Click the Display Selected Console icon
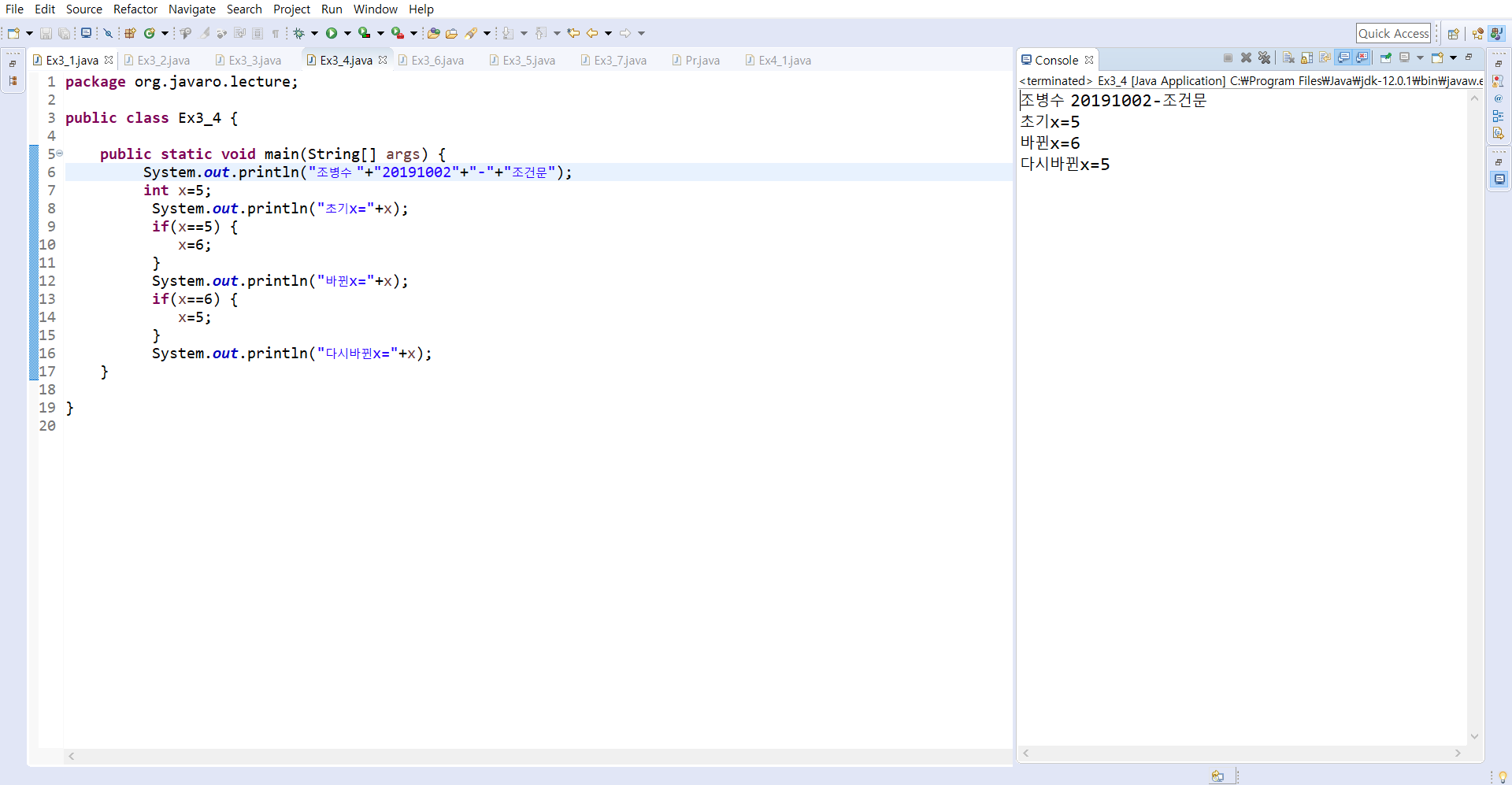The height and width of the screenshot is (785, 1512). (x=1405, y=57)
